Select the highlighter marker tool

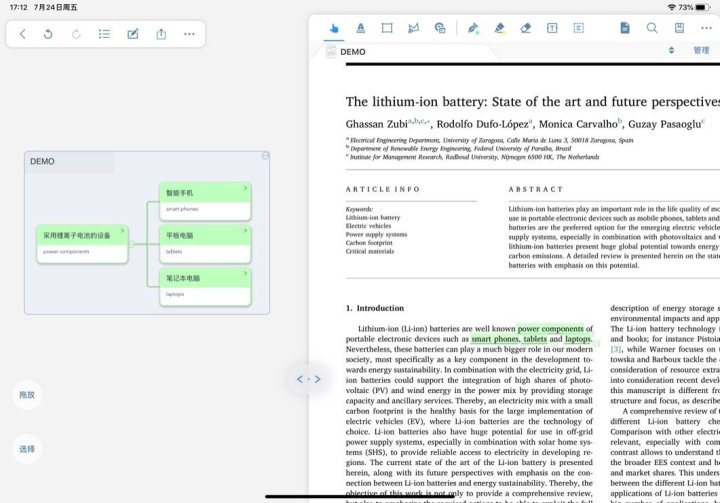500,28
